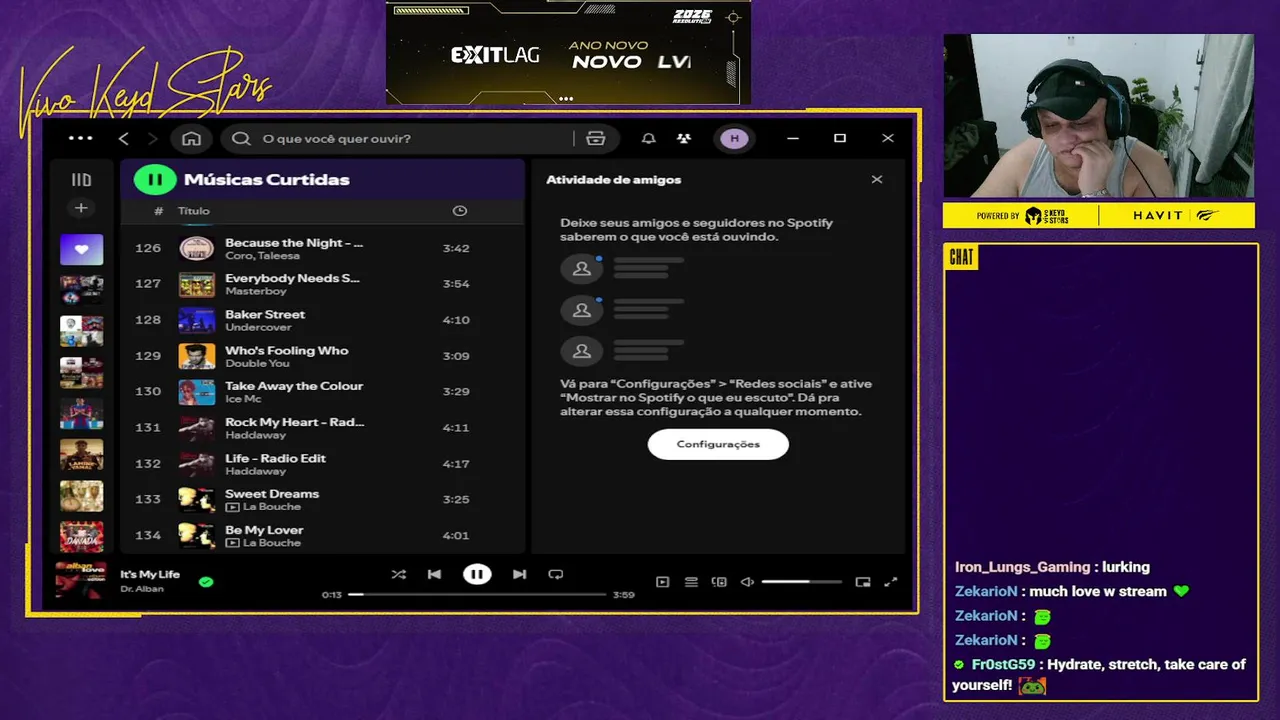This screenshot has width=1280, height=720.
Task: Toggle the Now Playing view icon
Action: coord(662,582)
